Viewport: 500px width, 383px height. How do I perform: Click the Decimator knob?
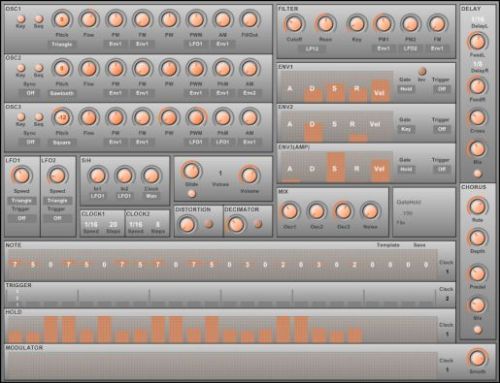click(x=236, y=224)
